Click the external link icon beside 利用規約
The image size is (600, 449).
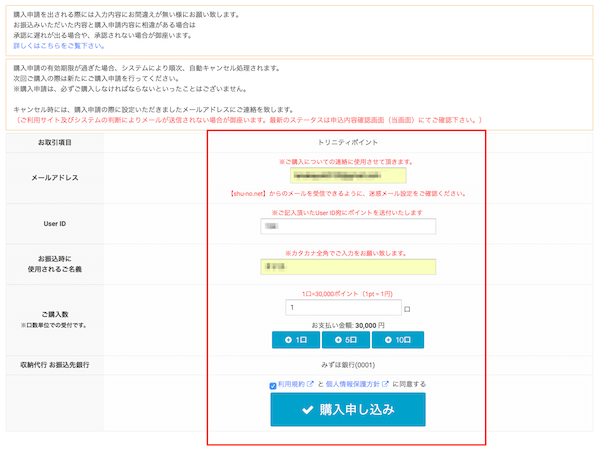click(x=310, y=384)
